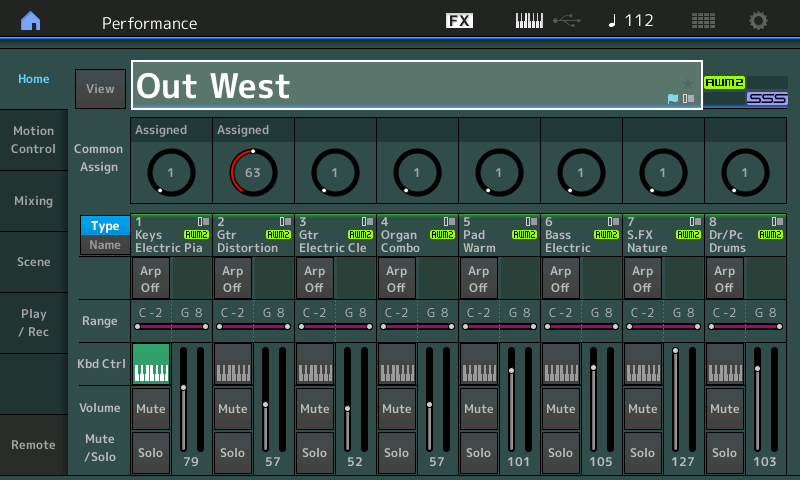Image resolution: width=800 pixels, height=480 pixels.
Task: Solo Part 6 Bass Electric
Action: click(561, 453)
